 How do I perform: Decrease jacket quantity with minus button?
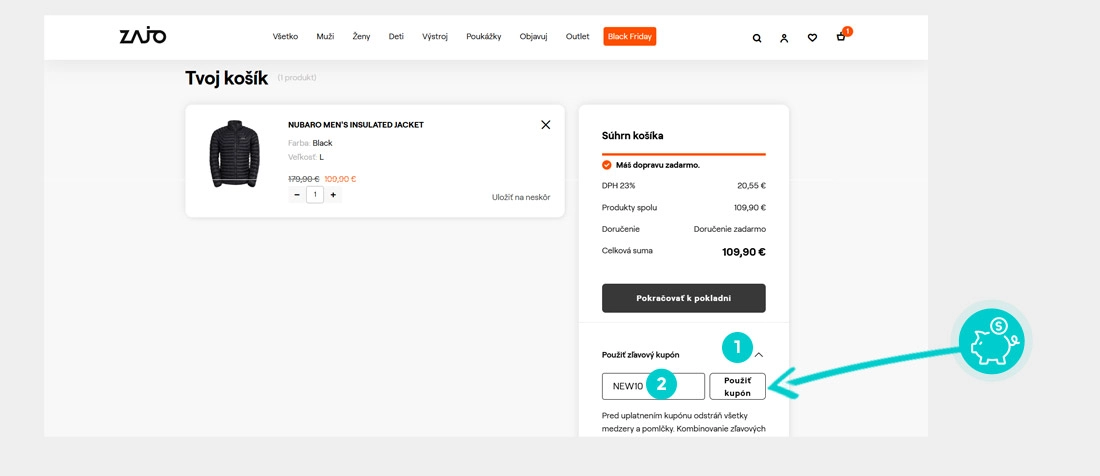(x=297, y=195)
